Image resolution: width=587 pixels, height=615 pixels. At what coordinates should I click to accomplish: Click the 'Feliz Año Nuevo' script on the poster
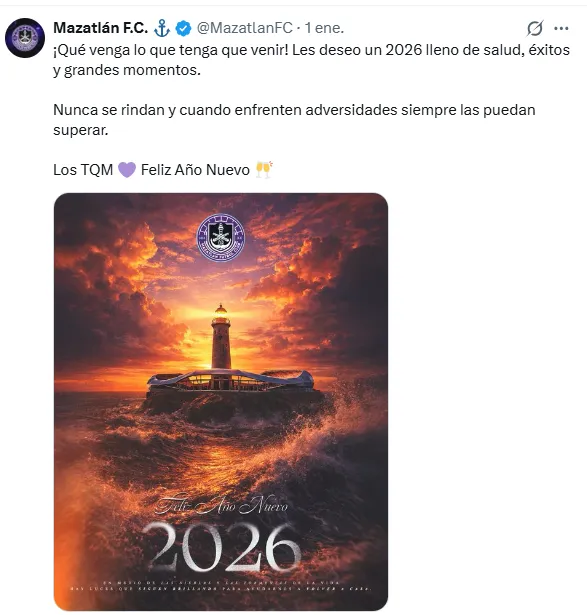[x=221, y=506]
